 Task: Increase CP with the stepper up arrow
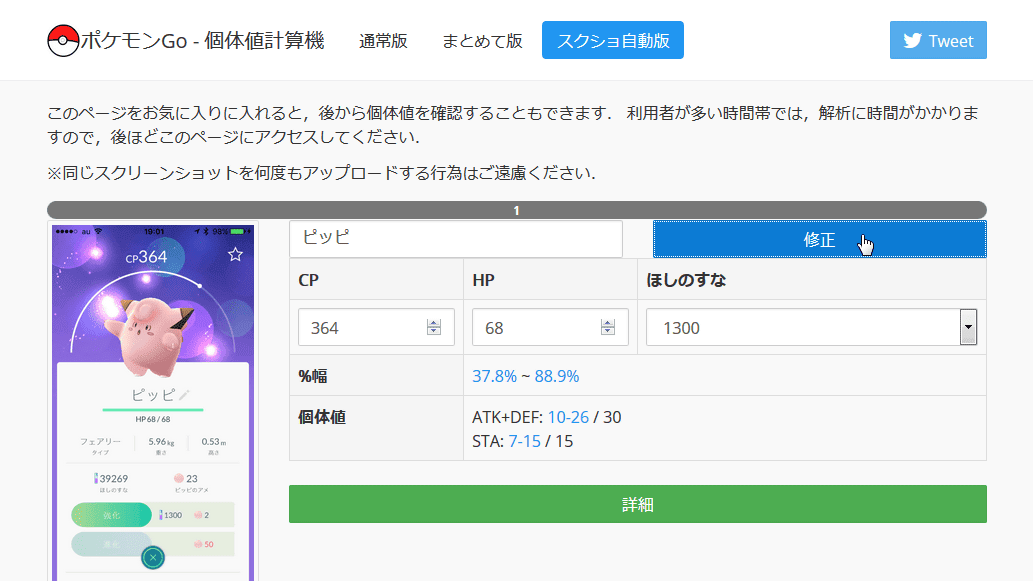tap(433, 323)
